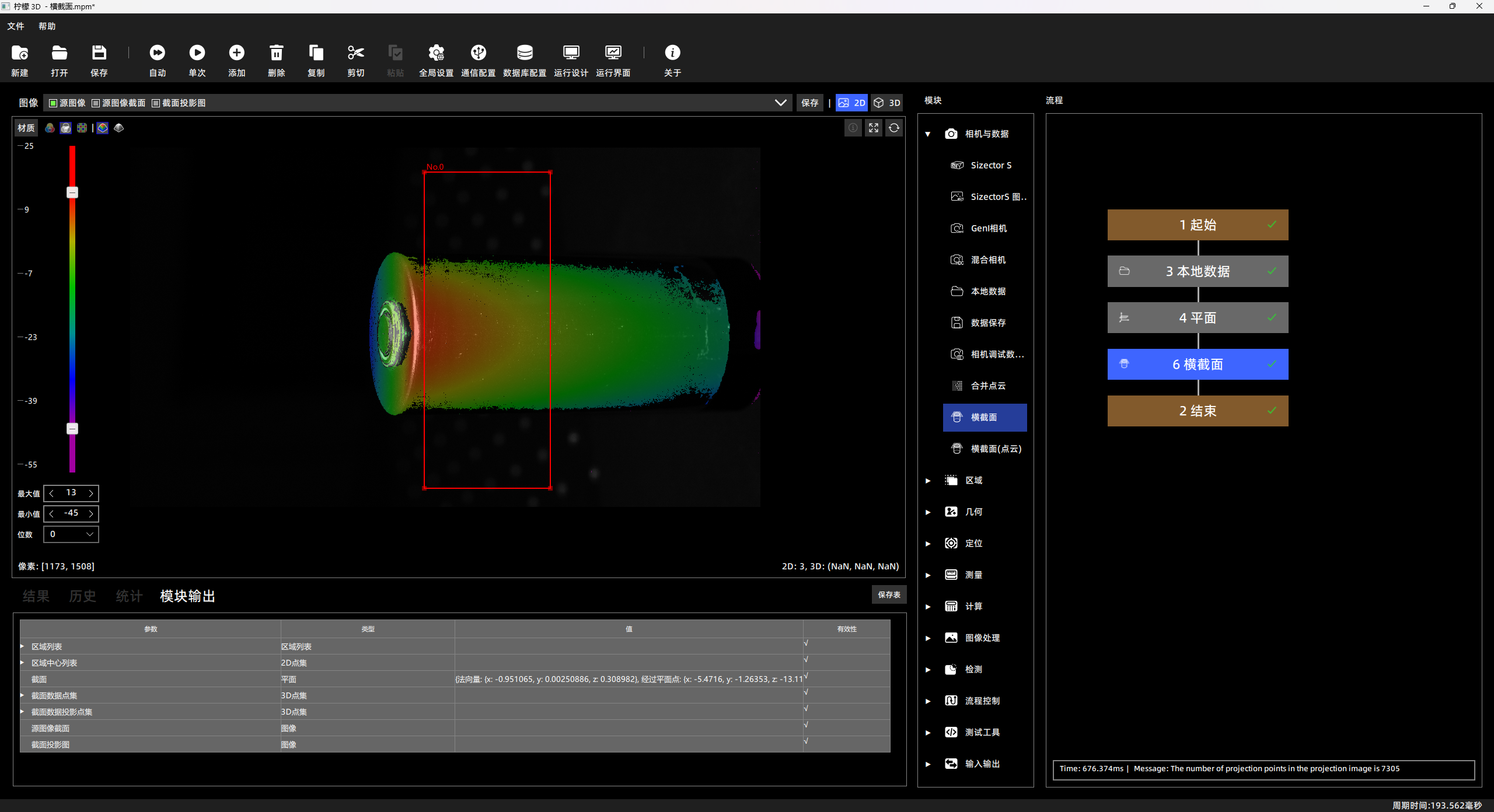Select flow step 4 平面
This screenshot has width=1494, height=812.
pyautogui.click(x=1198, y=318)
